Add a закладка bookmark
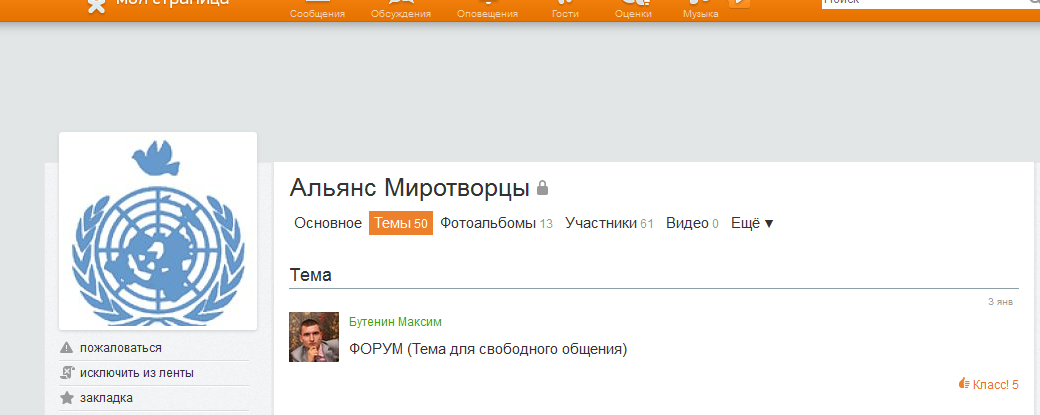The height and width of the screenshot is (415, 1040). 106,398
